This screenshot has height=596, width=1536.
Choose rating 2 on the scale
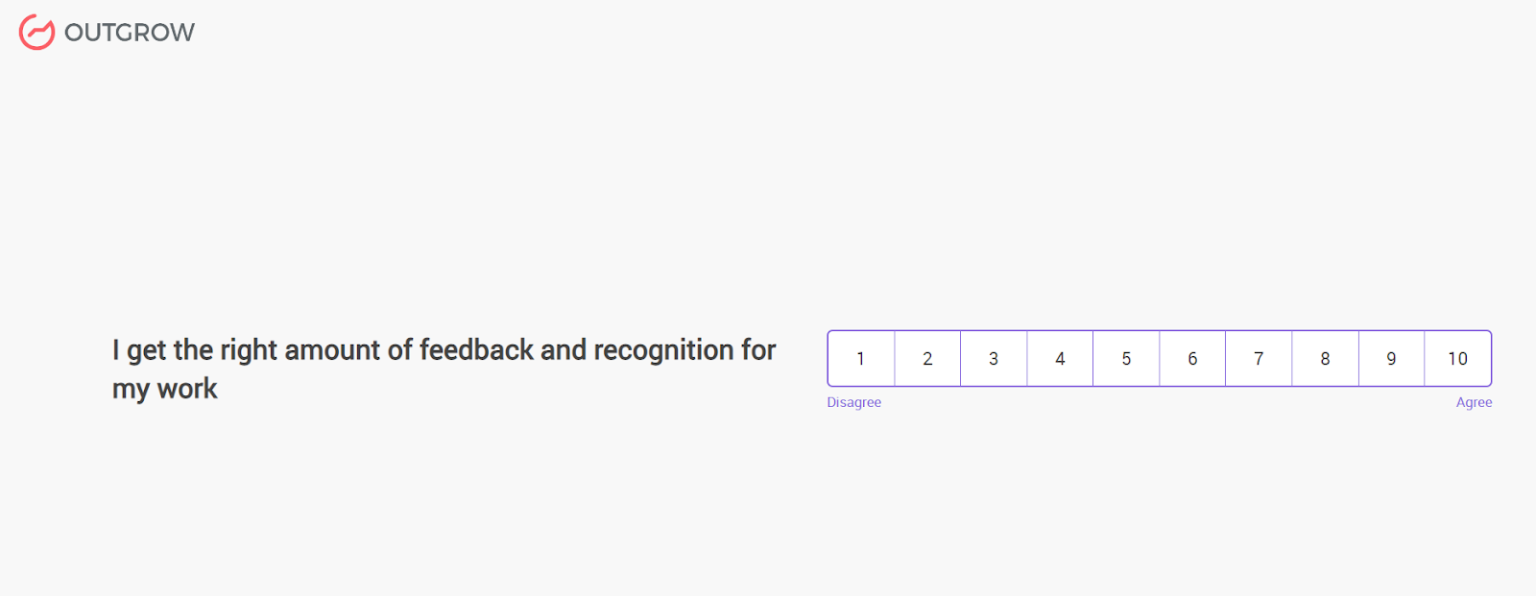coord(927,358)
